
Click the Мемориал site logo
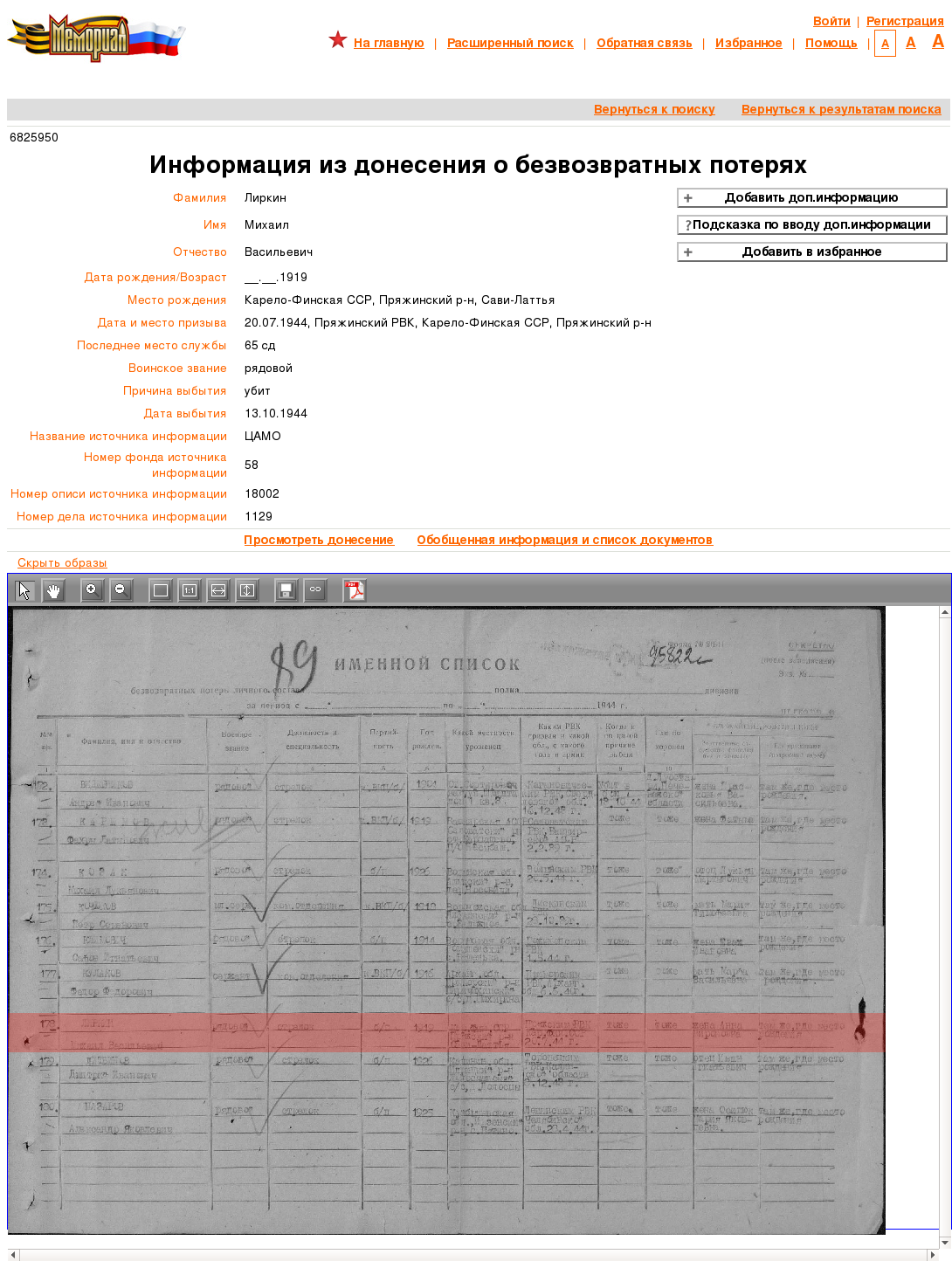click(96, 38)
